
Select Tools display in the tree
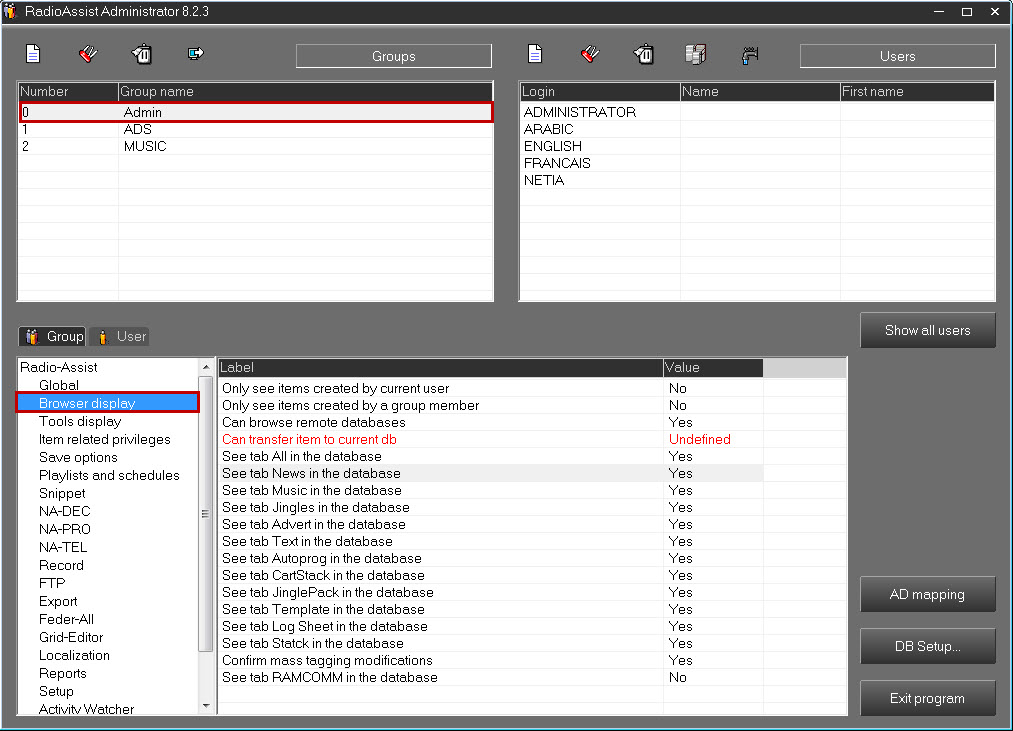point(80,421)
